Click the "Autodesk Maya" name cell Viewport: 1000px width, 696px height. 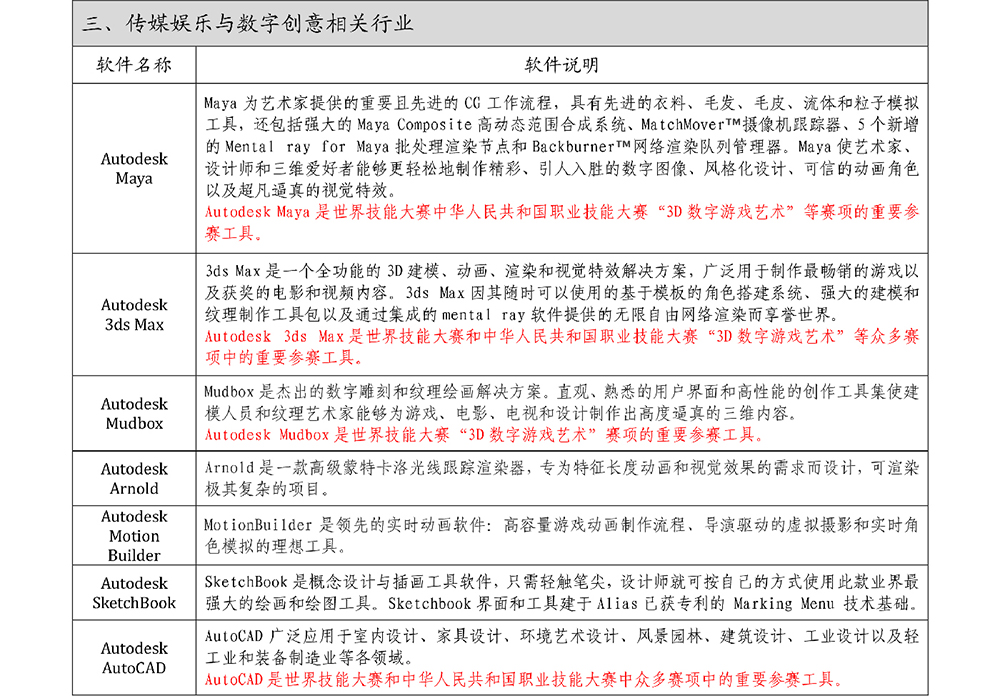pyautogui.click(x=134, y=168)
